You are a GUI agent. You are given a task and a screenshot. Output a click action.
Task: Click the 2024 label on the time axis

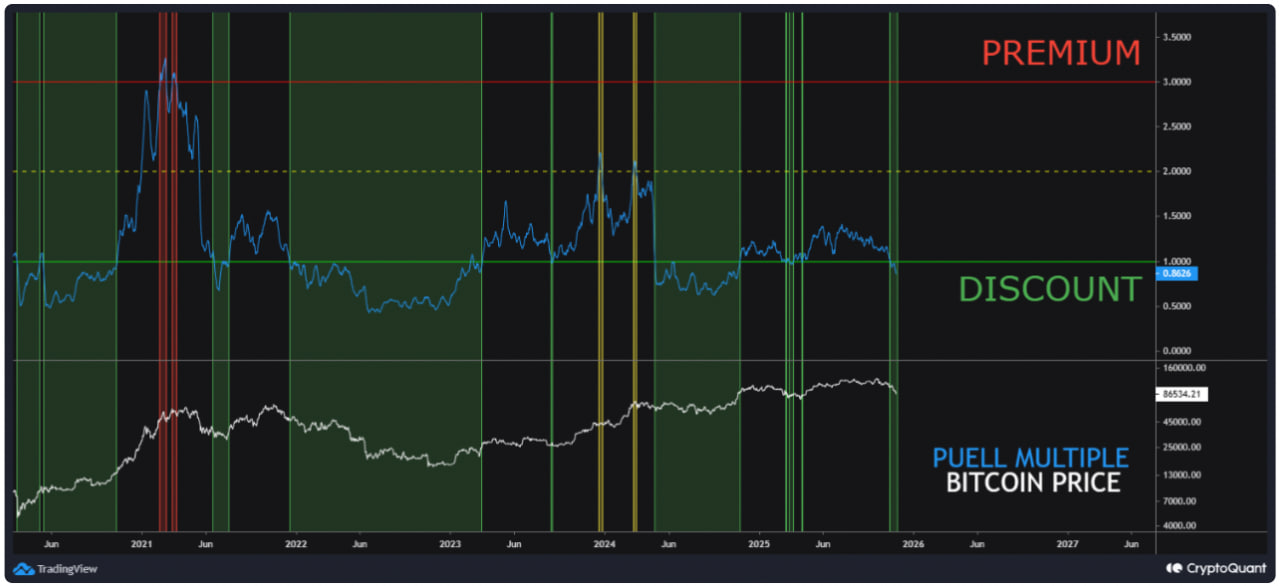(x=604, y=543)
